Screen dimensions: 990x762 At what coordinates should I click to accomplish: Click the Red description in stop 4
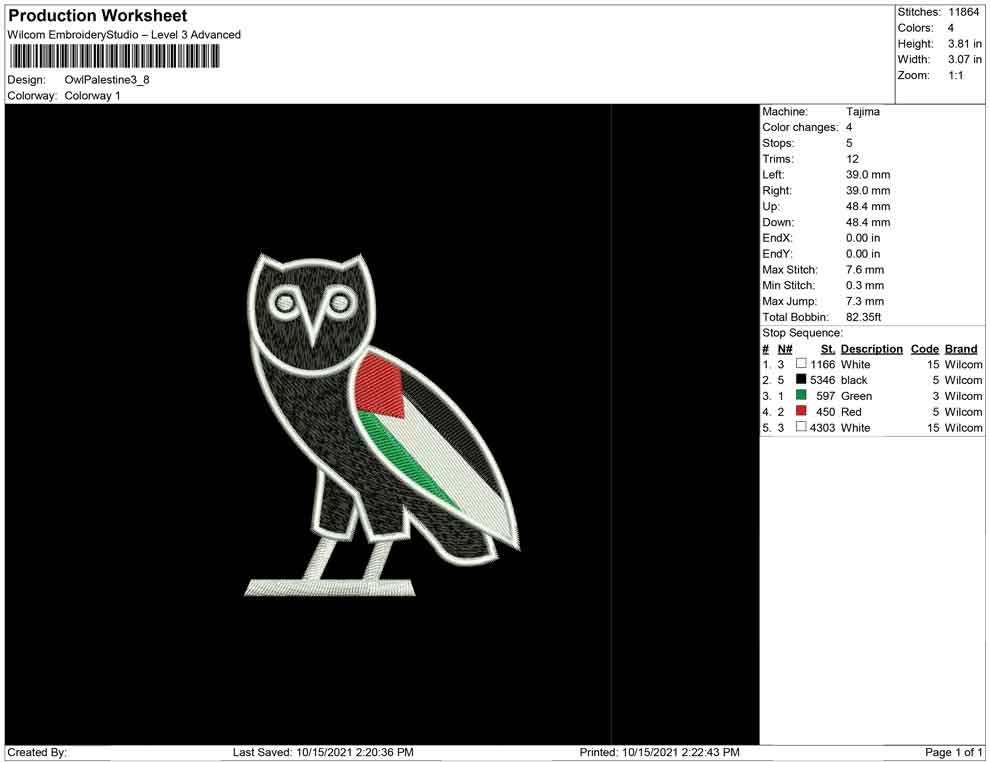click(x=851, y=412)
